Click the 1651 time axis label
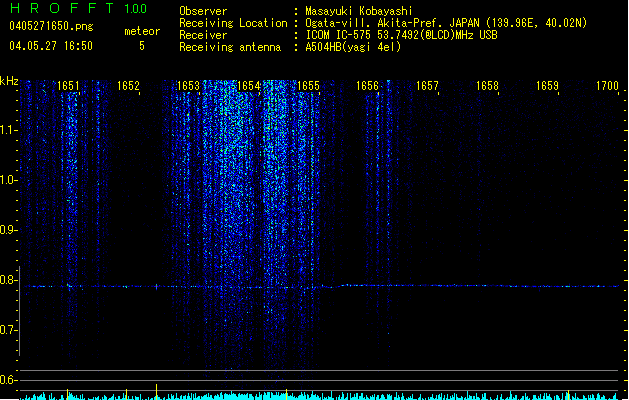Viewport: 629px width, 400px height. pos(68,86)
